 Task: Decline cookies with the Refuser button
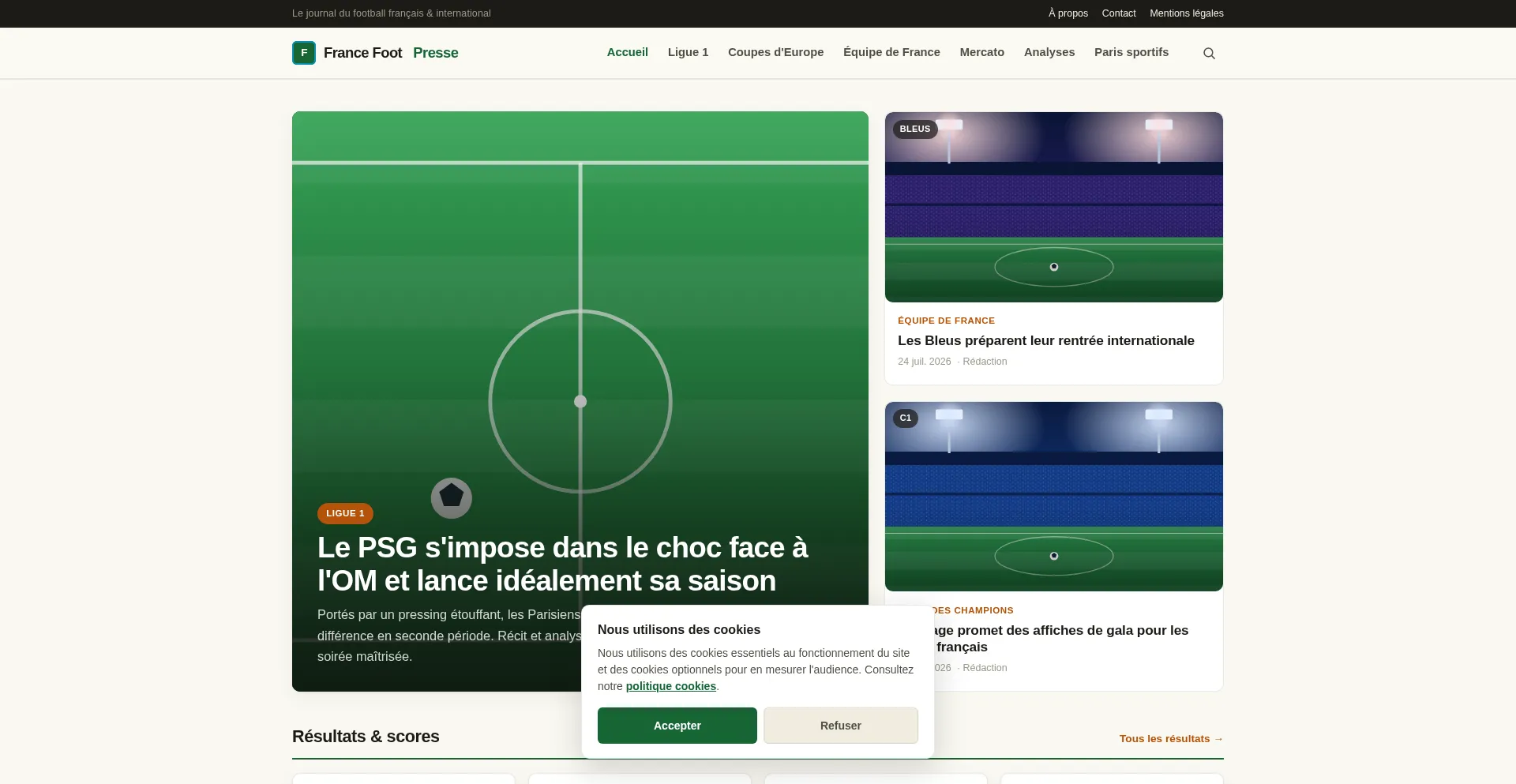(x=841, y=726)
